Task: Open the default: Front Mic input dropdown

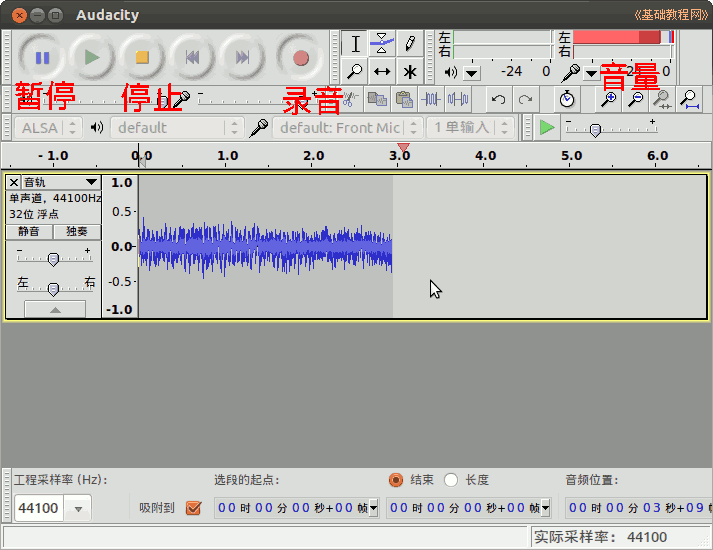Action: (x=348, y=128)
